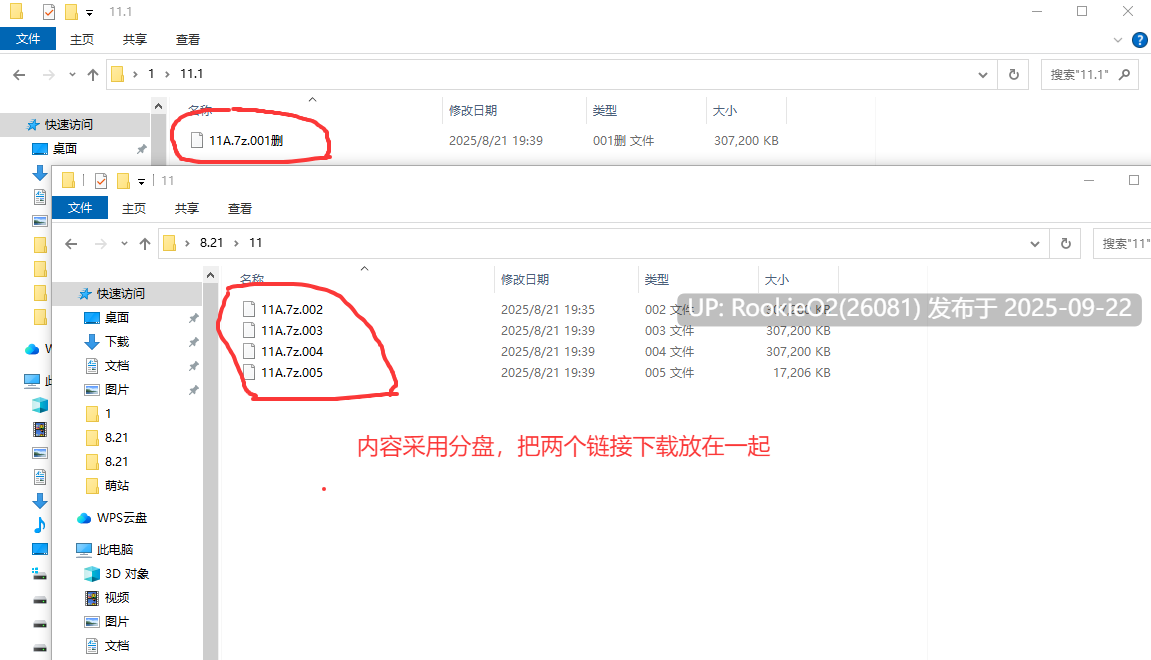The height and width of the screenshot is (660, 1151).
Task: Sort by 大小 in the 11.1 window
Action: (x=725, y=111)
